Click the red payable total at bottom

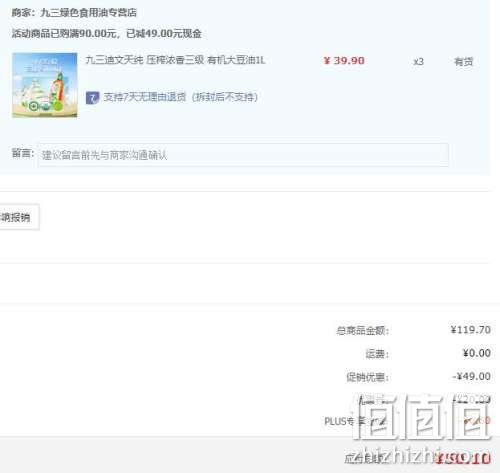pos(463,459)
